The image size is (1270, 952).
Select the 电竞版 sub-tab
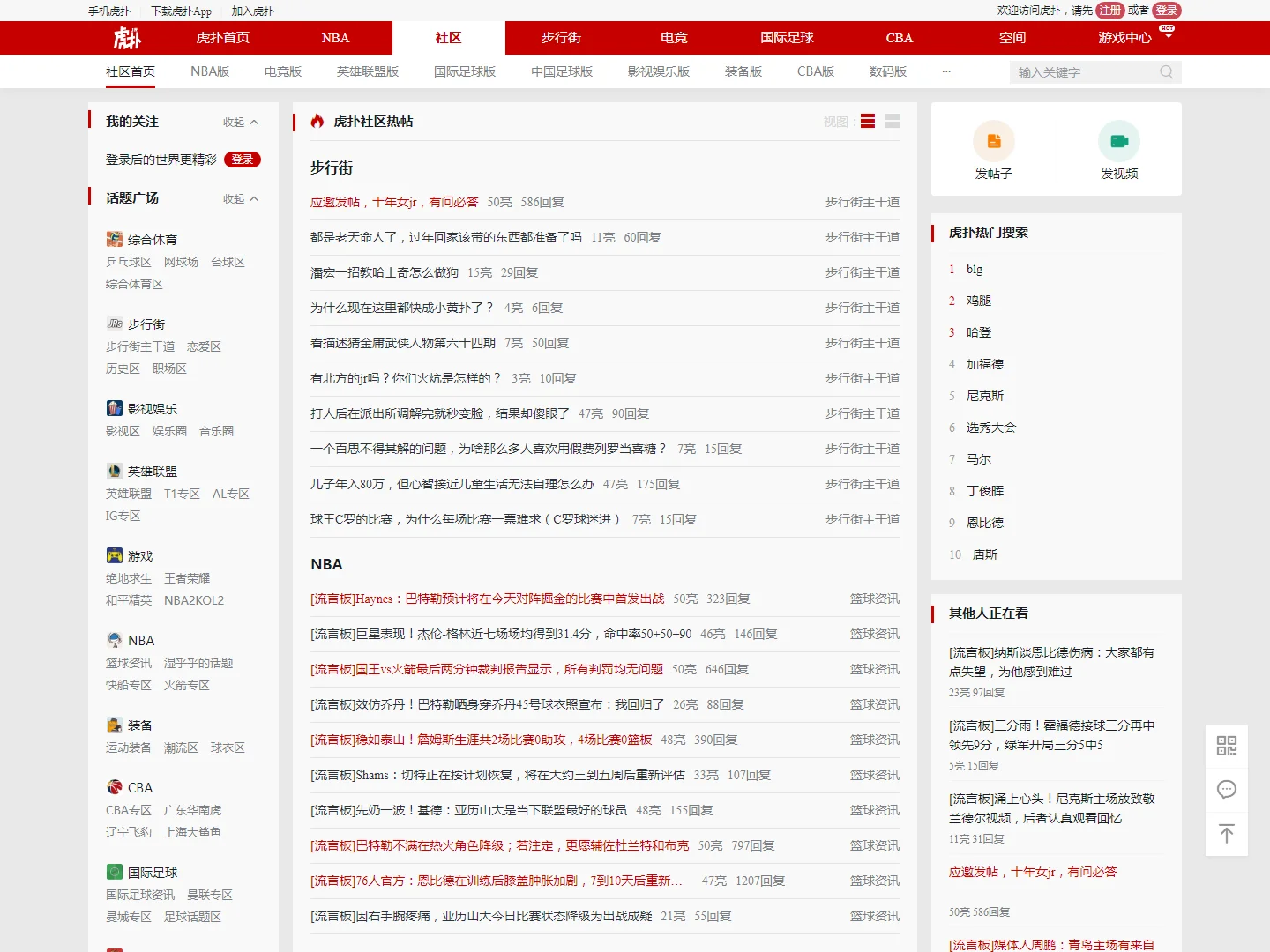(283, 71)
